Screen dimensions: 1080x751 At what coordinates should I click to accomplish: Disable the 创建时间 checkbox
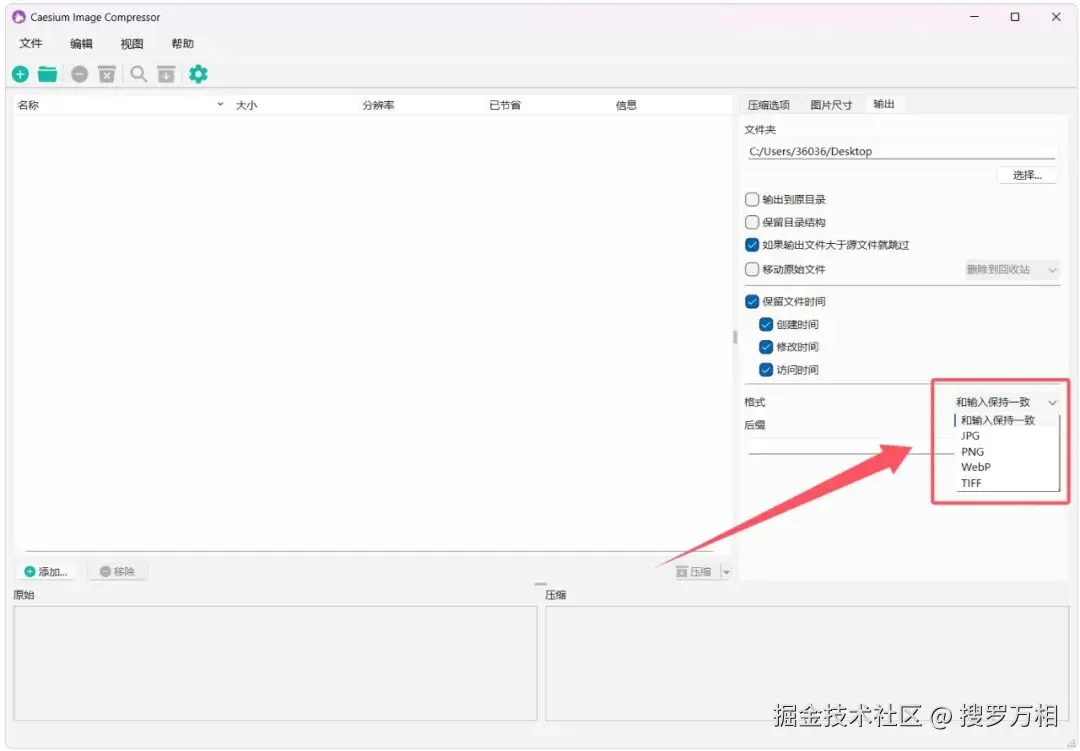[x=765, y=324]
